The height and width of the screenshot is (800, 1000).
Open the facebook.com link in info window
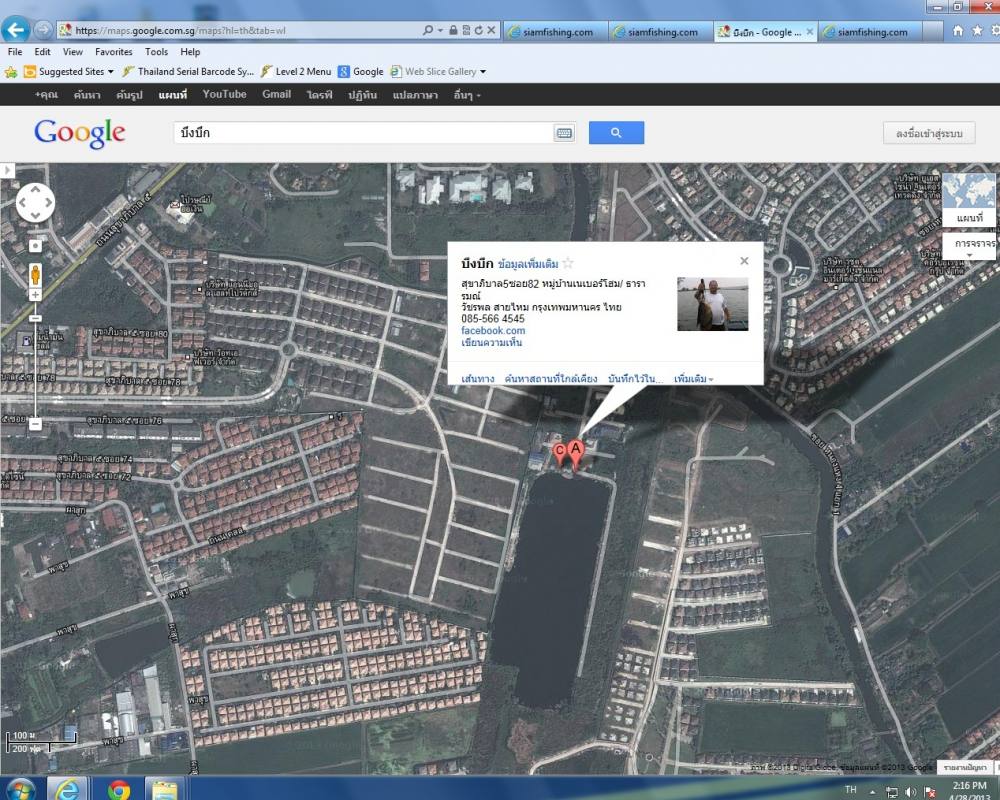tap(493, 330)
